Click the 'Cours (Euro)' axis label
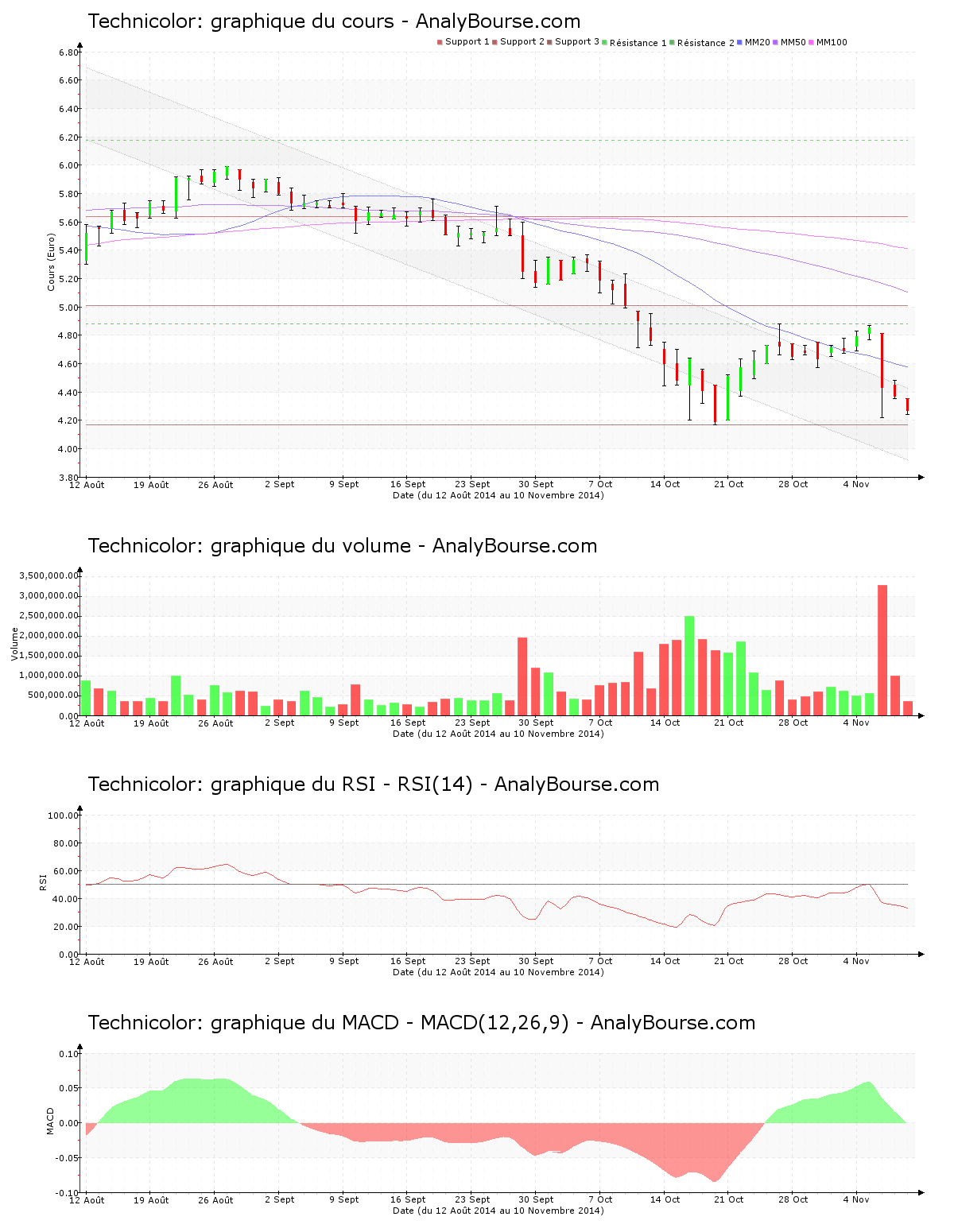Screen dimensions: 954x1232 (x=52, y=264)
